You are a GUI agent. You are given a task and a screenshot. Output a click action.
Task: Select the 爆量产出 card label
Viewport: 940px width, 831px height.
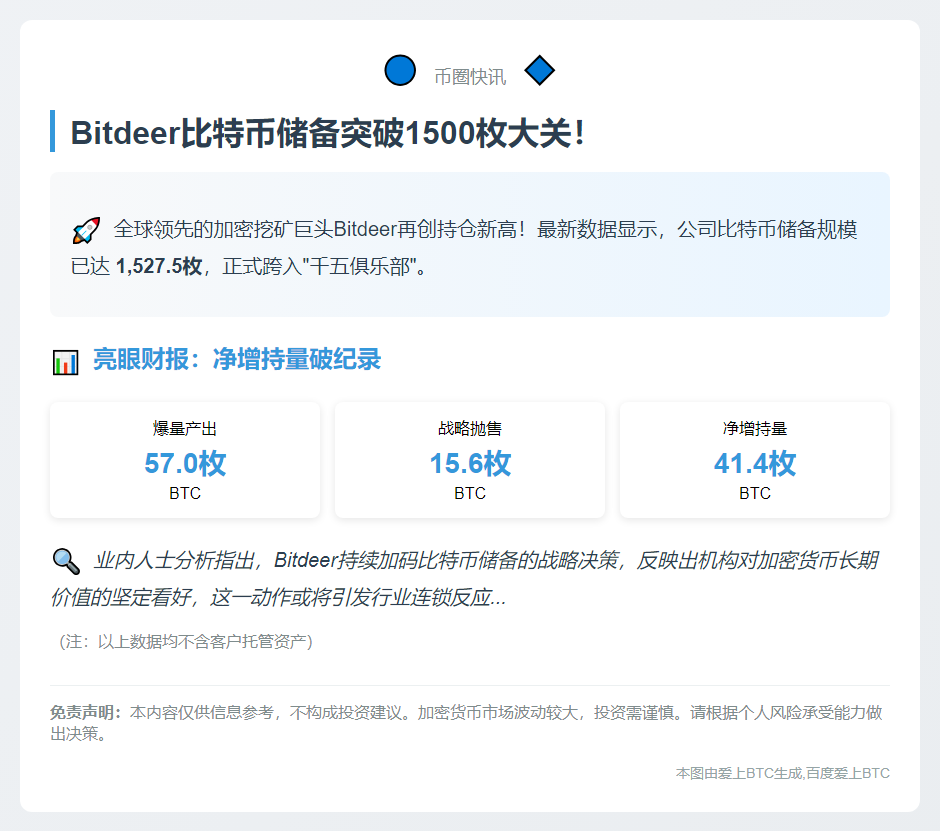pyautogui.click(x=185, y=428)
